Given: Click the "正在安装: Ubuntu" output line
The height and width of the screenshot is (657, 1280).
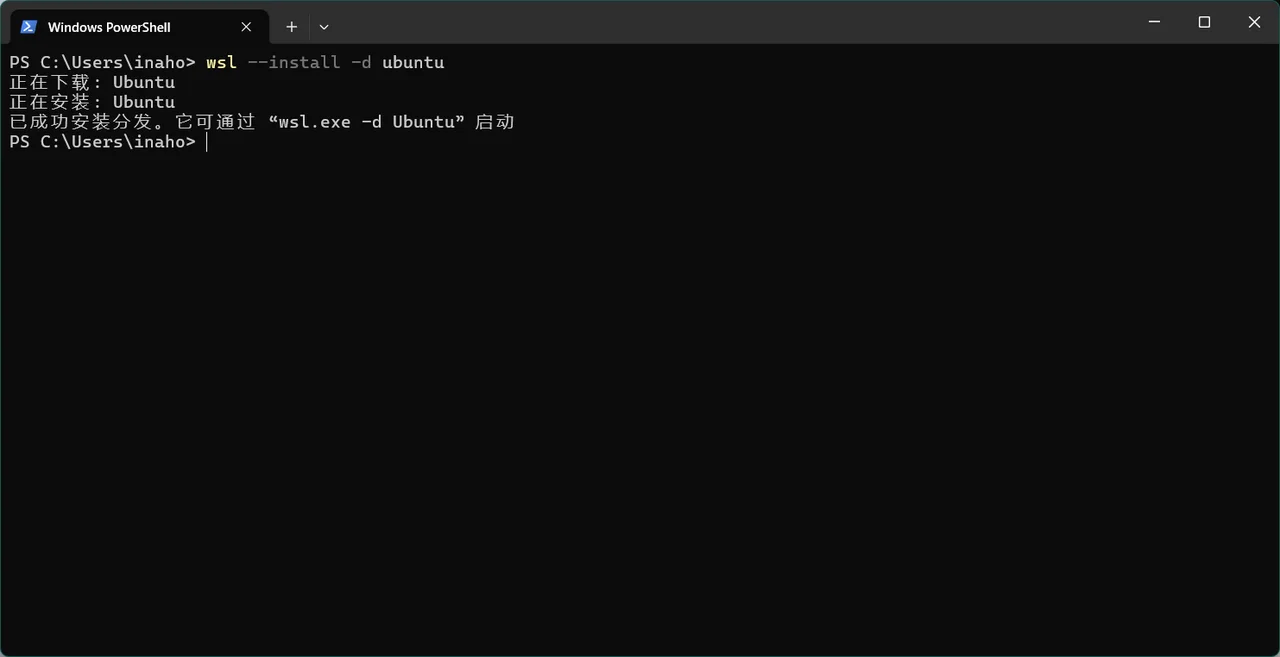Looking at the screenshot, I should (x=92, y=102).
